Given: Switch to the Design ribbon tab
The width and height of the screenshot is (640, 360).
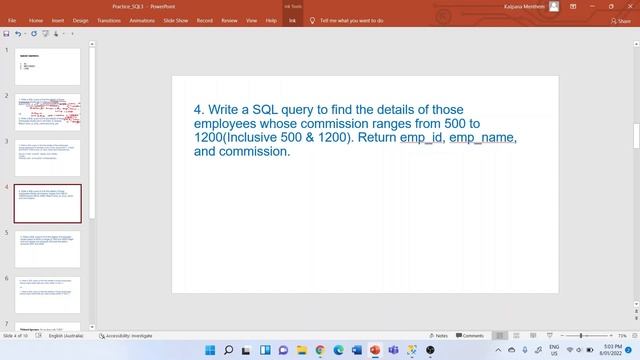Looking at the screenshot, I should [x=80, y=20].
